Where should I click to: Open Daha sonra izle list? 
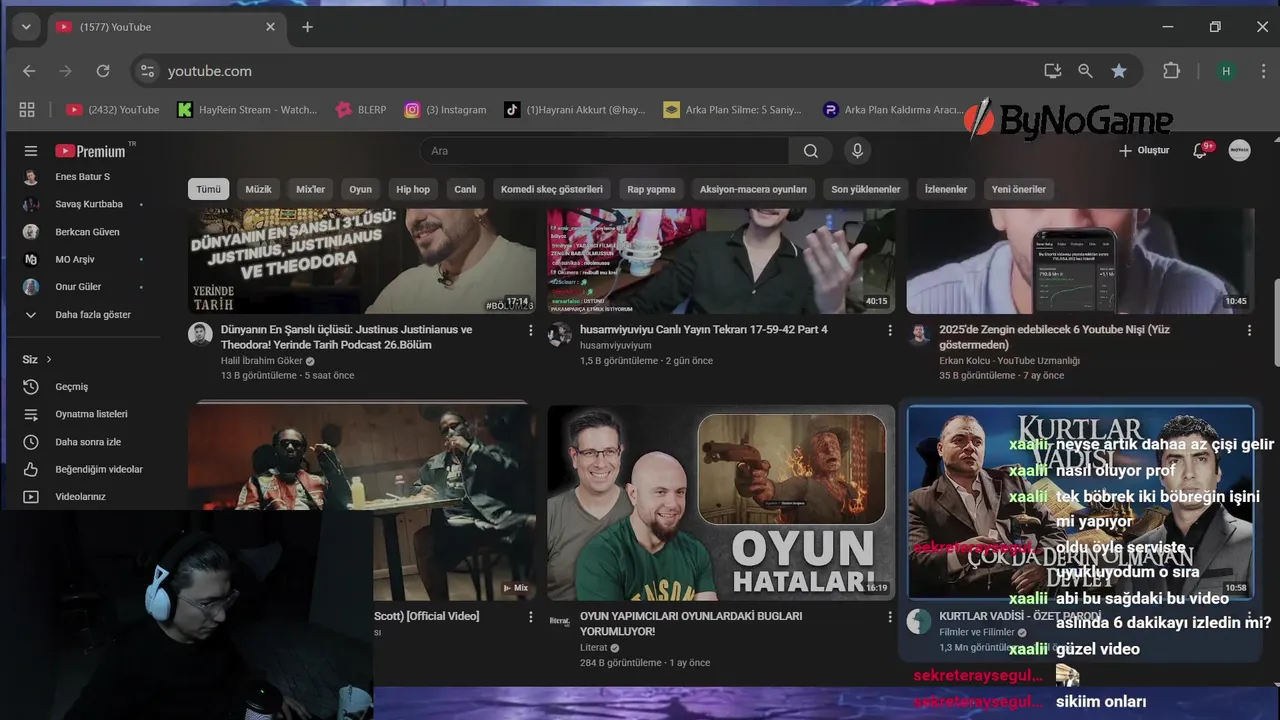tap(87, 442)
